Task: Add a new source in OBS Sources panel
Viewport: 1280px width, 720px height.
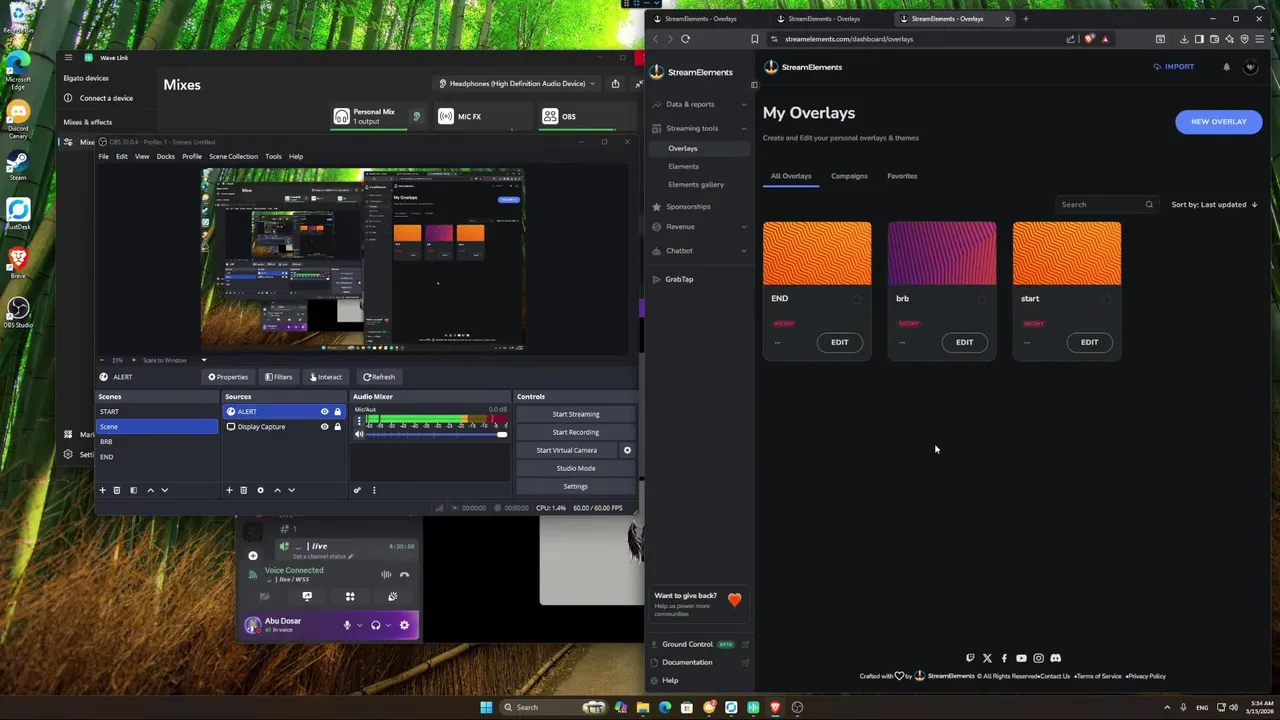Action: pyautogui.click(x=229, y=490)
